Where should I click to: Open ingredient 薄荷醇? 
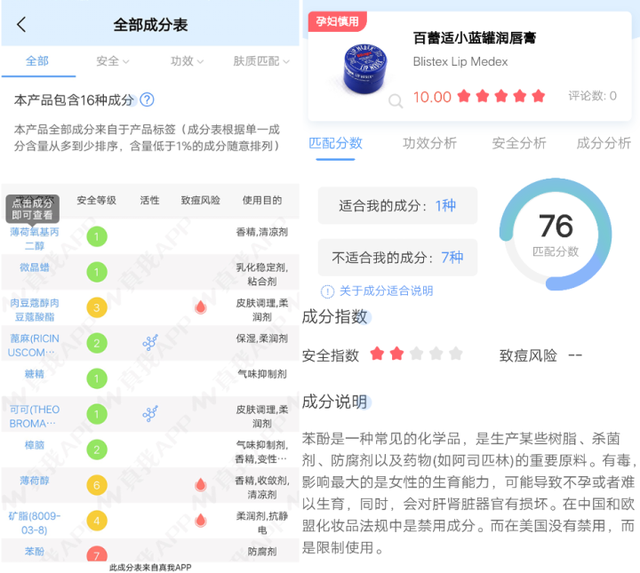tap(34, 480)
